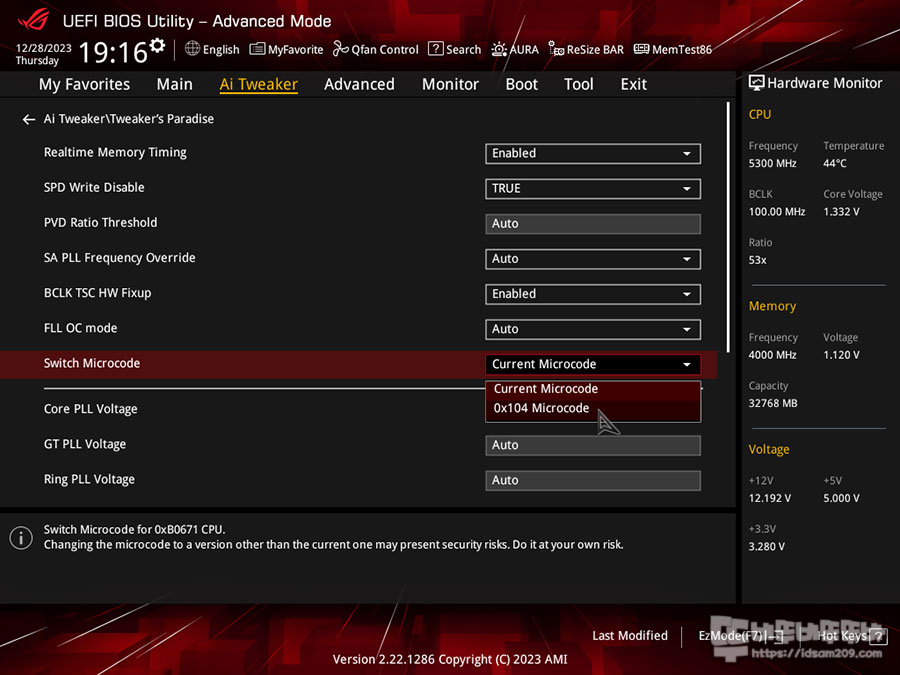This screenshot has height=675, width=900.
Task: Click the 12.192 V reading
Action: pyautogui.click(x=770, y=498)
